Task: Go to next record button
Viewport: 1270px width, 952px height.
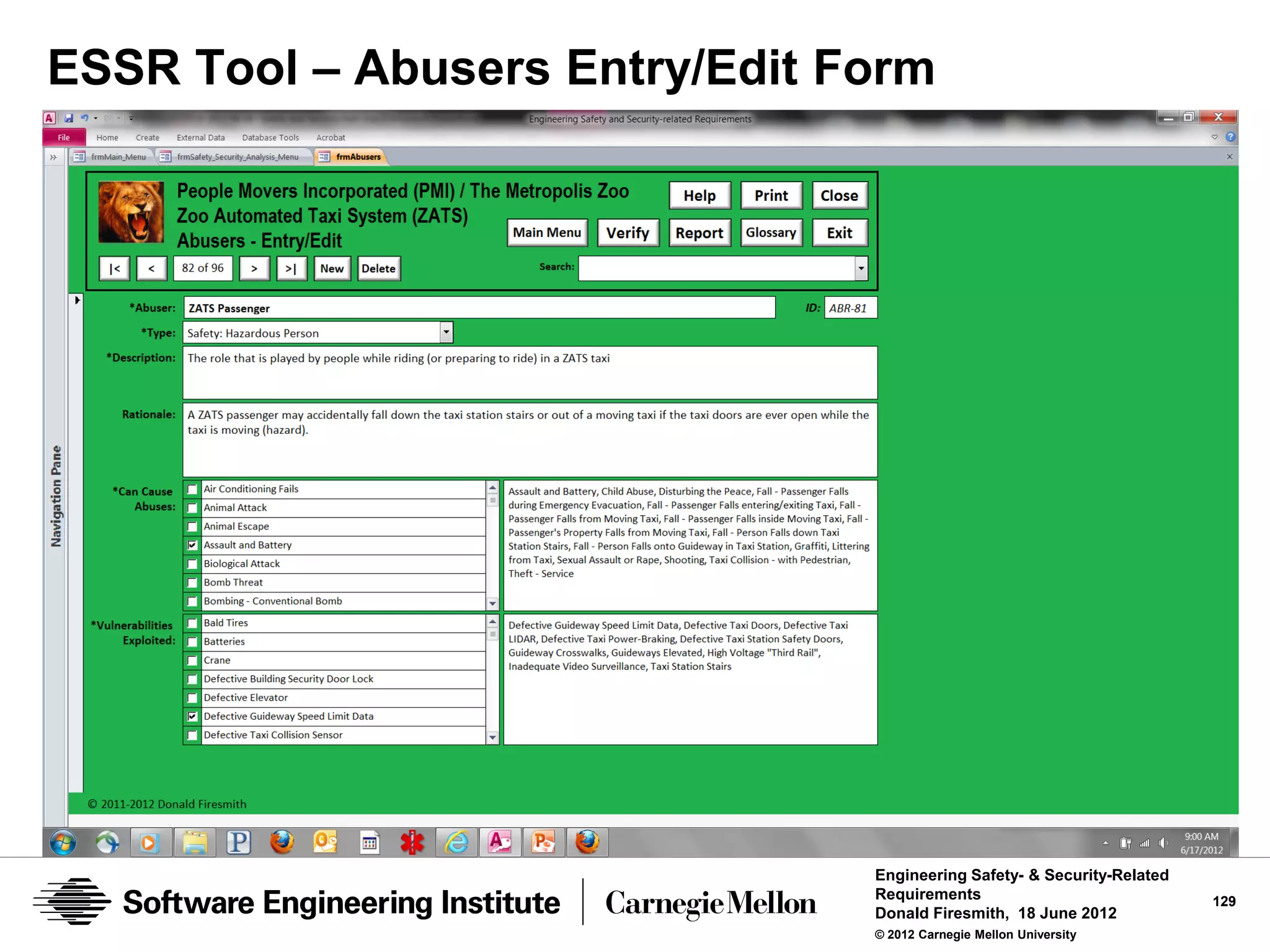Action: click(x=254, y=268)
